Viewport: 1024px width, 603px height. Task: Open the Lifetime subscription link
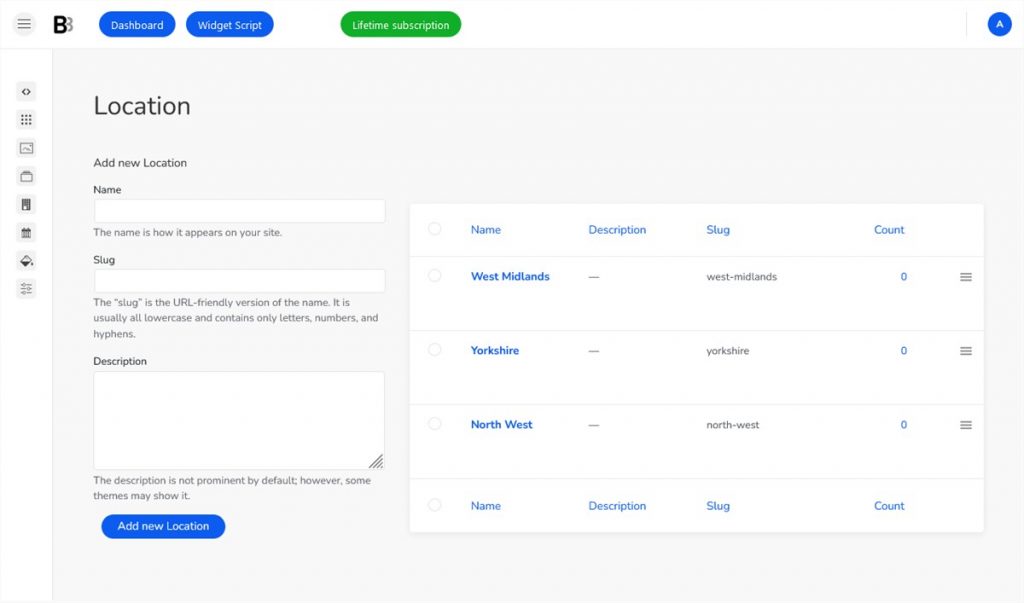(400, 24)
